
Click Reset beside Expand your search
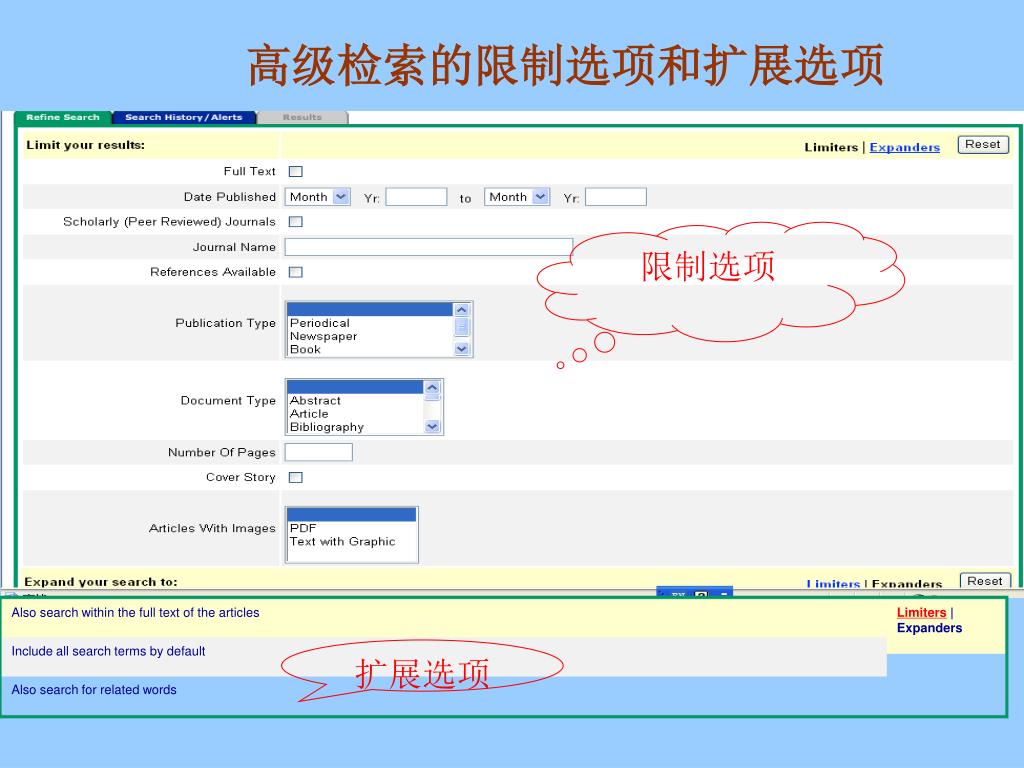pos(985,581)
